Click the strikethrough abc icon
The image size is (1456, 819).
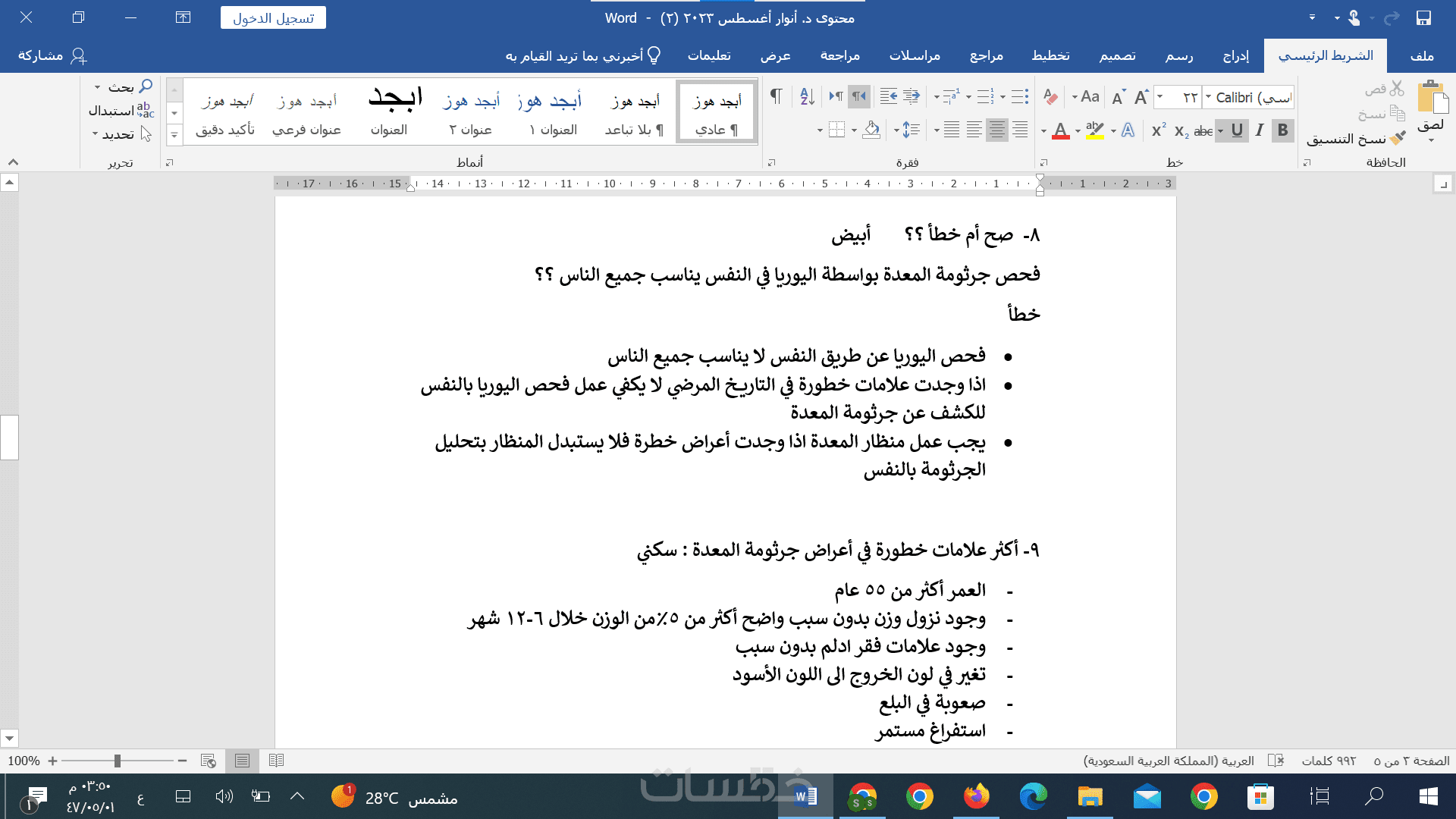click(x=1203, y=130)
